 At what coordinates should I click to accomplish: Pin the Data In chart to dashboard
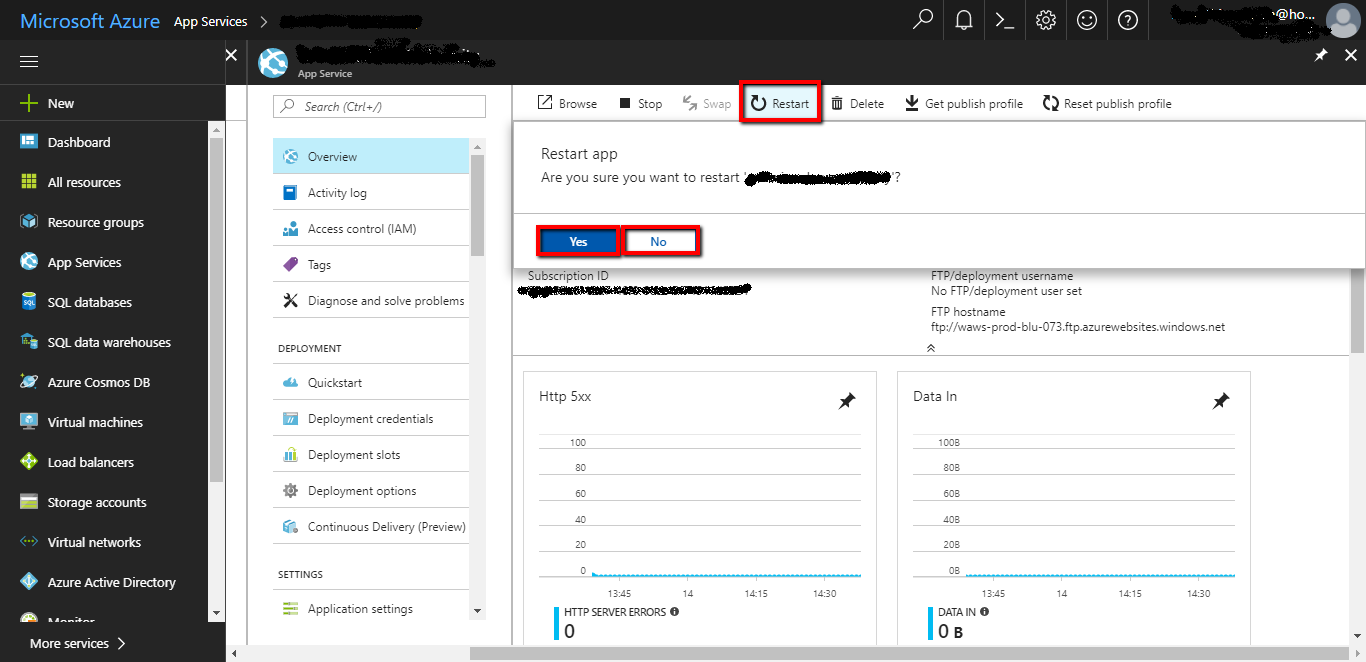(1221, 400)
